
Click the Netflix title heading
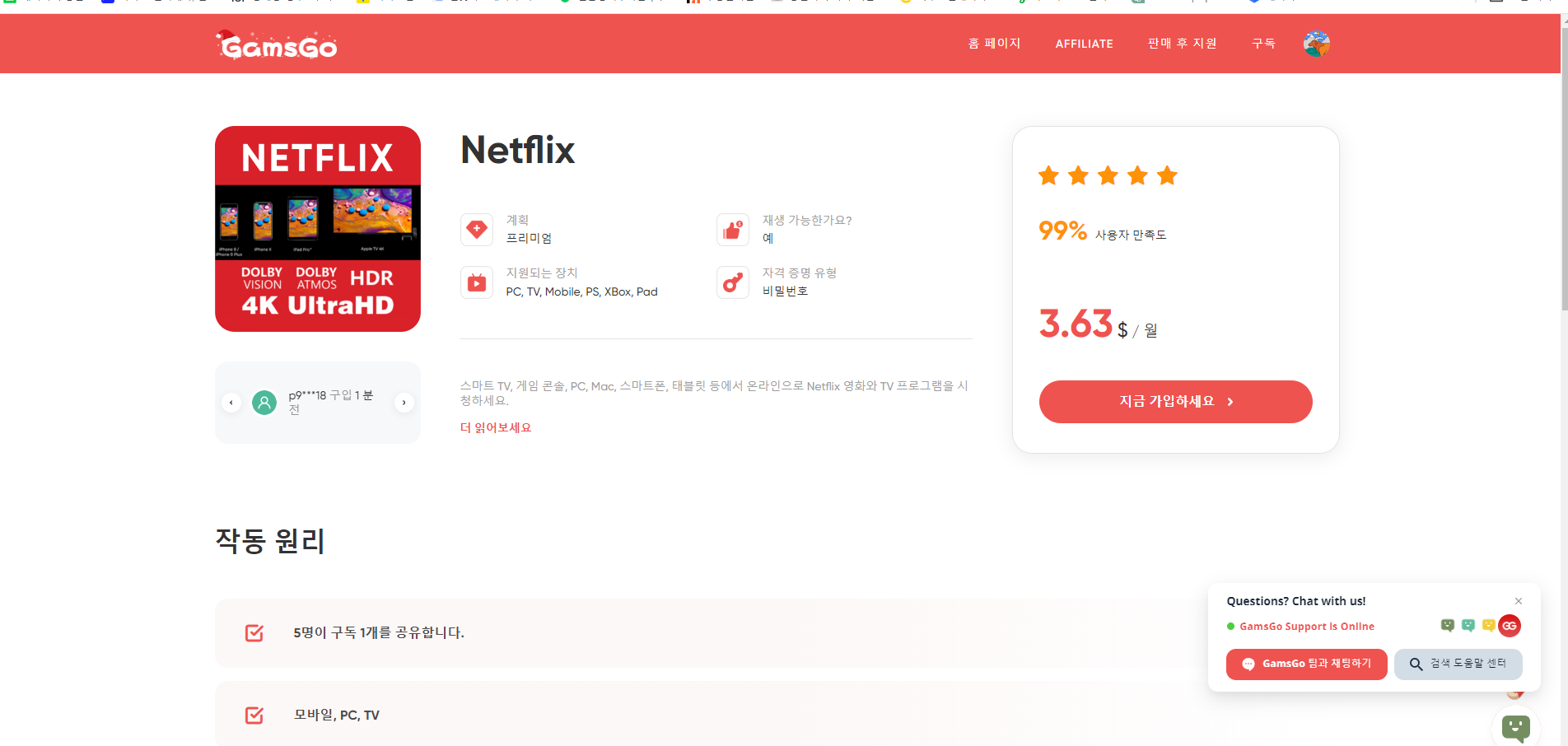[518, 150]
